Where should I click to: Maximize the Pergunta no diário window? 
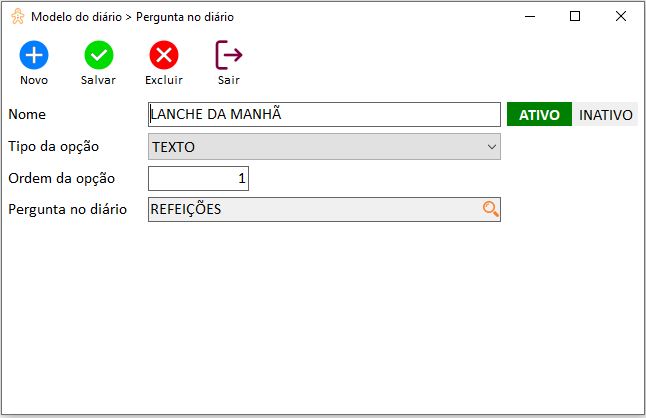pos(575,16)
